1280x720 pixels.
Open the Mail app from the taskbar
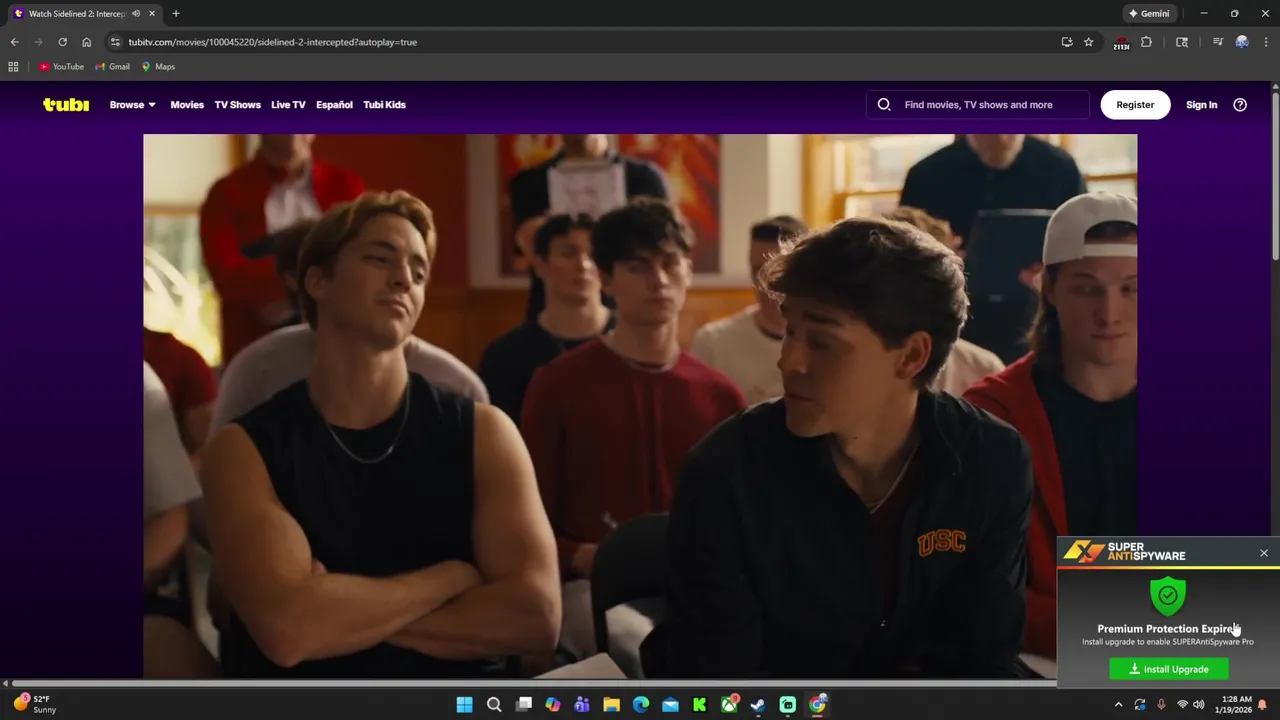pyautogui.click(x=670, y=705)
